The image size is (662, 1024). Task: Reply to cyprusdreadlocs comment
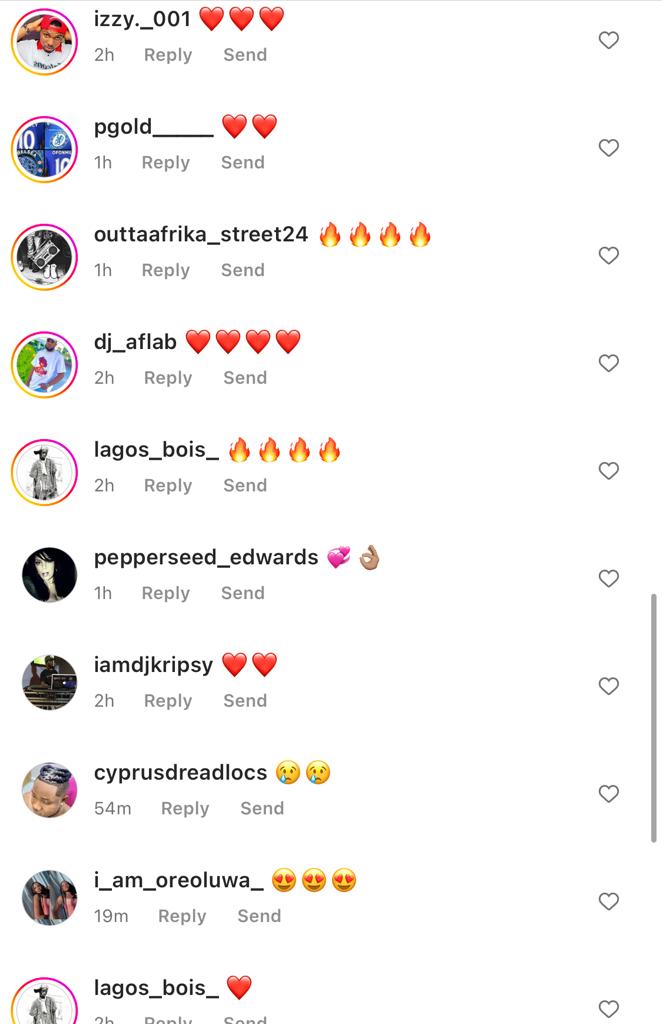click(185, 808)
